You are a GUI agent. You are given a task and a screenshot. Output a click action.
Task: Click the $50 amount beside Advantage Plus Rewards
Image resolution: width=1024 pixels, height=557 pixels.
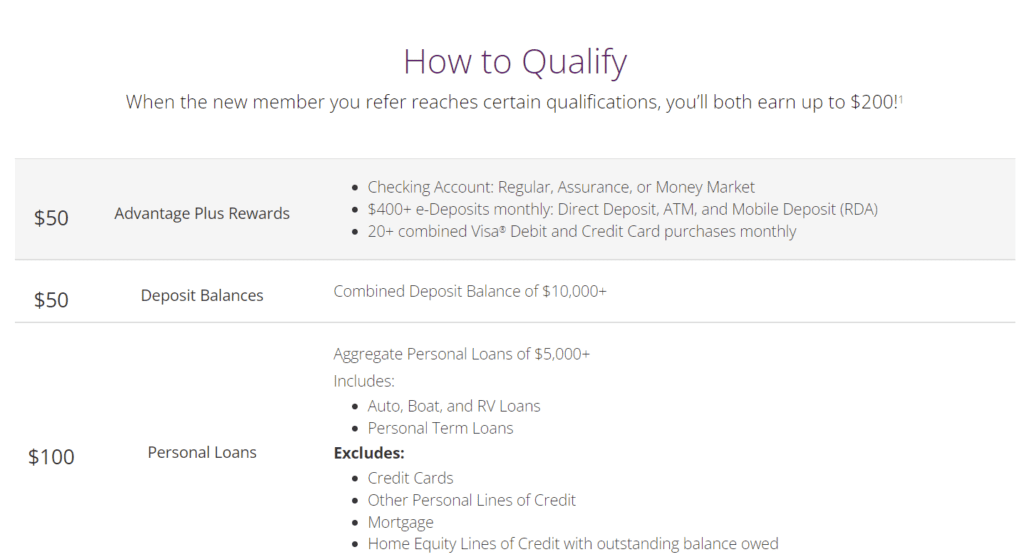51,217
